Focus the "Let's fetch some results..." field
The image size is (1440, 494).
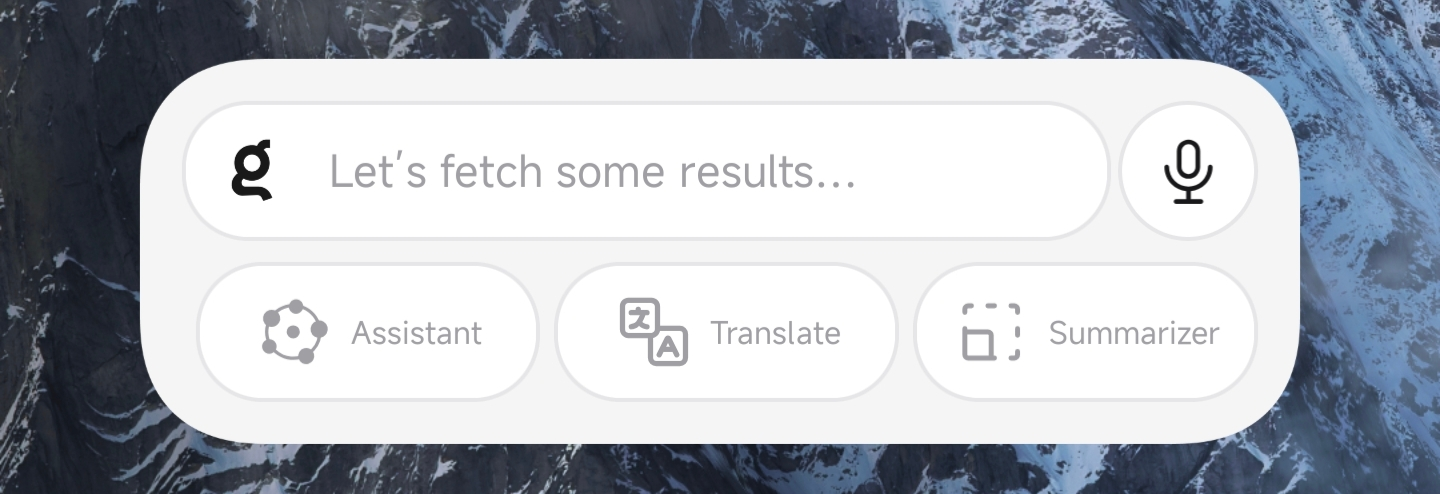[x=646, y=171]
